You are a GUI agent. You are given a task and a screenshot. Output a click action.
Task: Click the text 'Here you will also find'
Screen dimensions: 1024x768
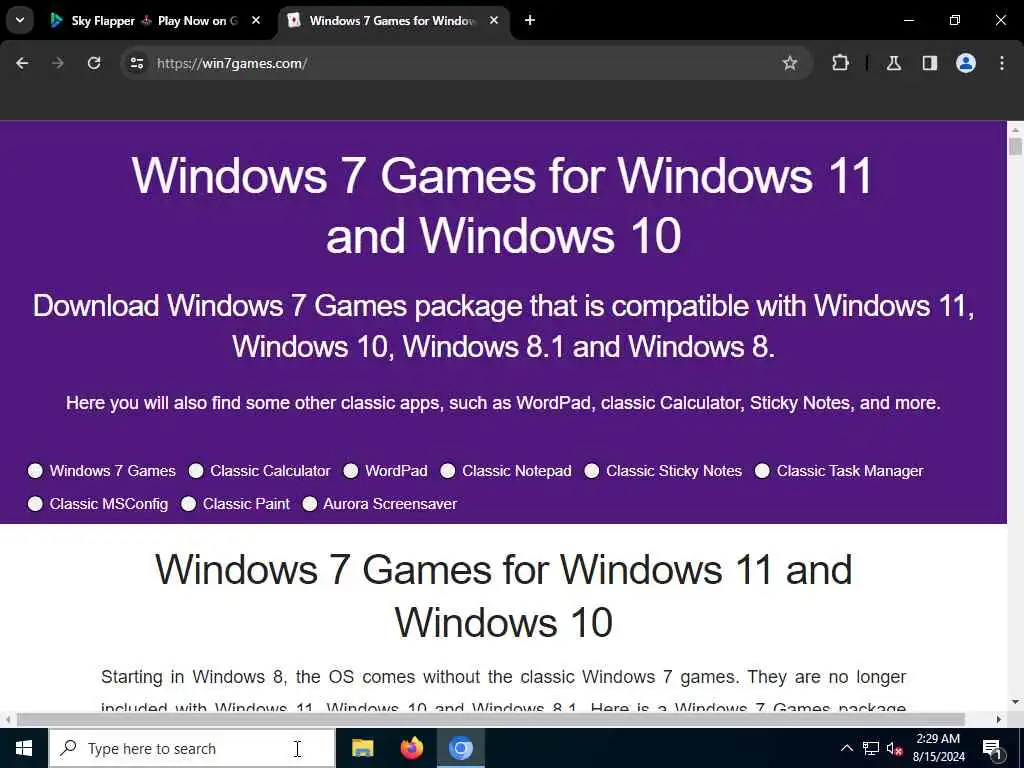153,403
